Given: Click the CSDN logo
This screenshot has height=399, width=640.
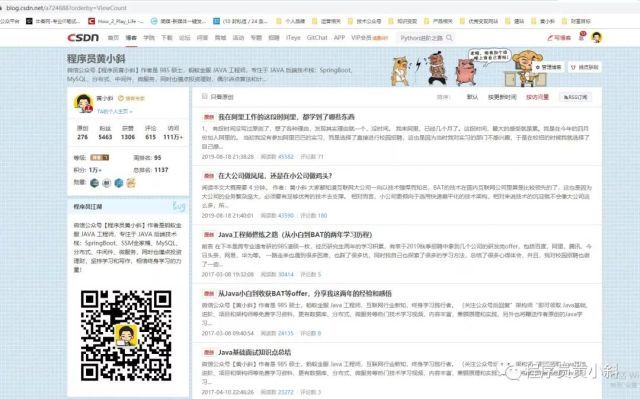Looking at the screenshot, I should pos(83,38).
